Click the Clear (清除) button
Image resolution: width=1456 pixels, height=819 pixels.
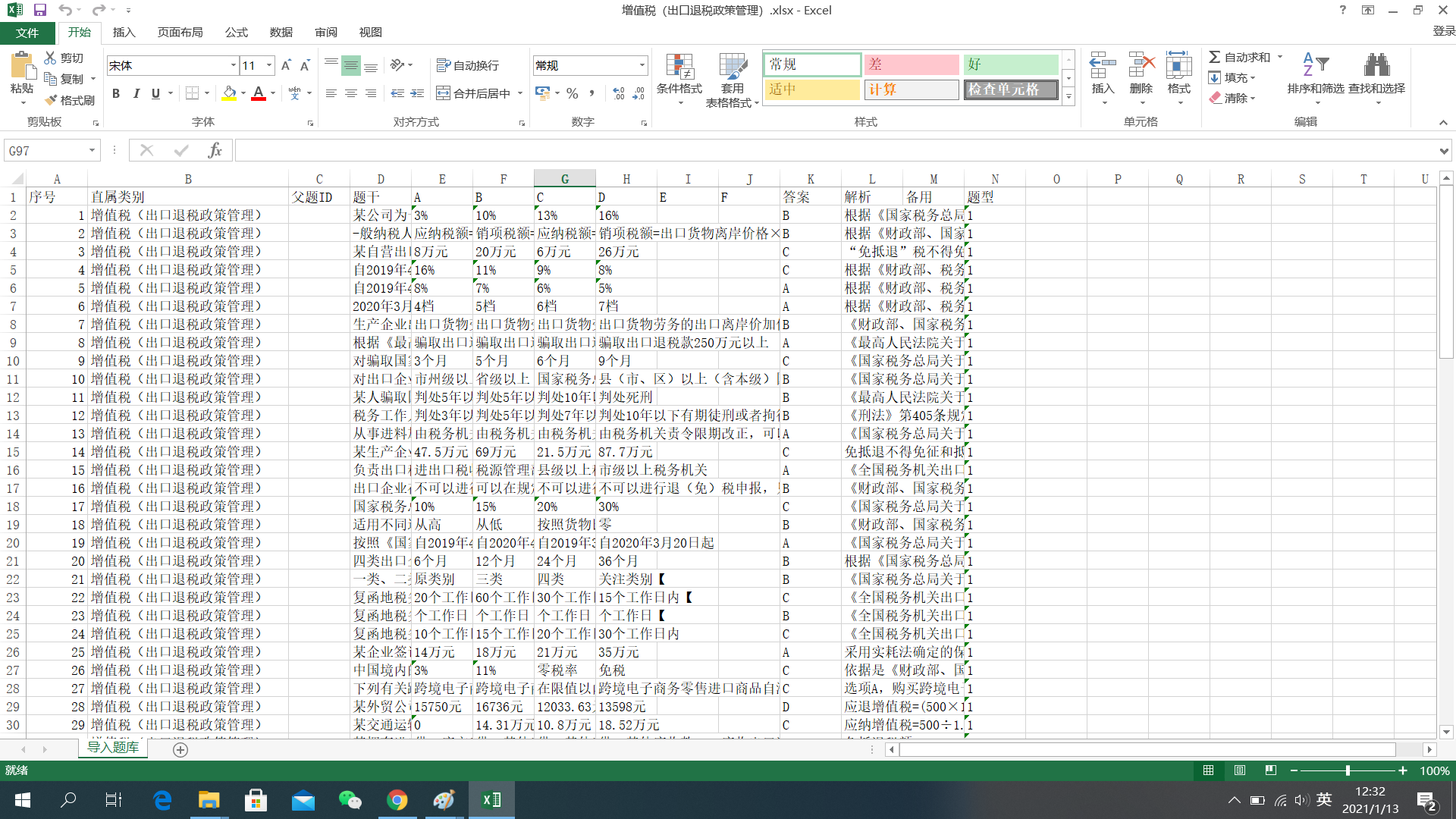tap(1232, 98)
